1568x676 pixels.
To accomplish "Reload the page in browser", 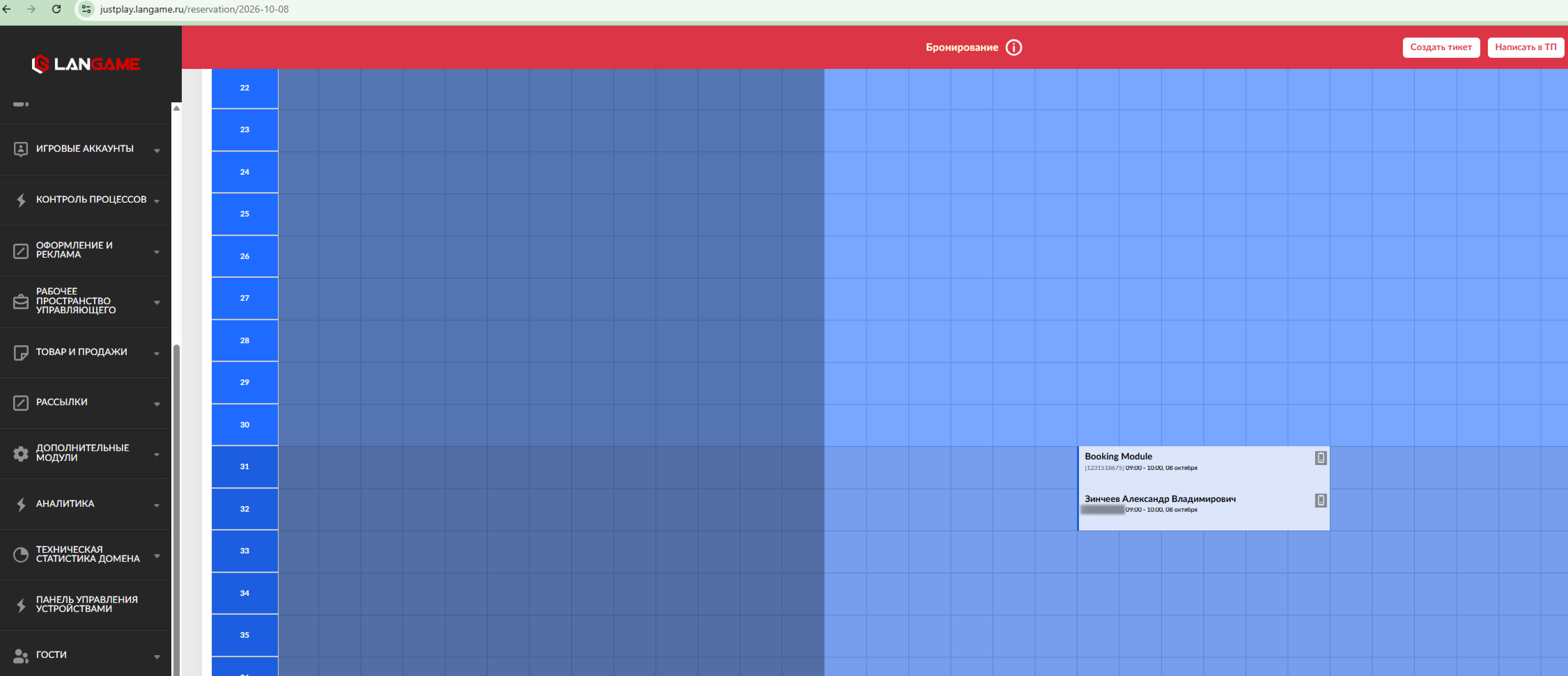I will click(x=56, y=9).
